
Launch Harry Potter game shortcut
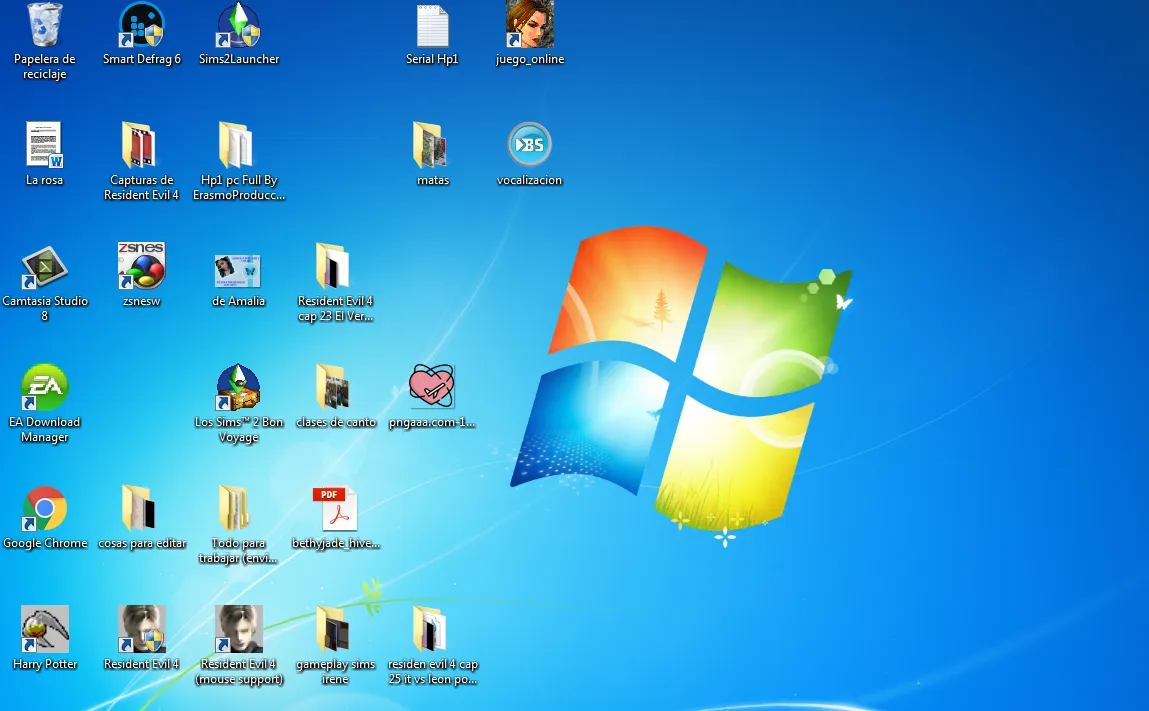click(45, 629)
